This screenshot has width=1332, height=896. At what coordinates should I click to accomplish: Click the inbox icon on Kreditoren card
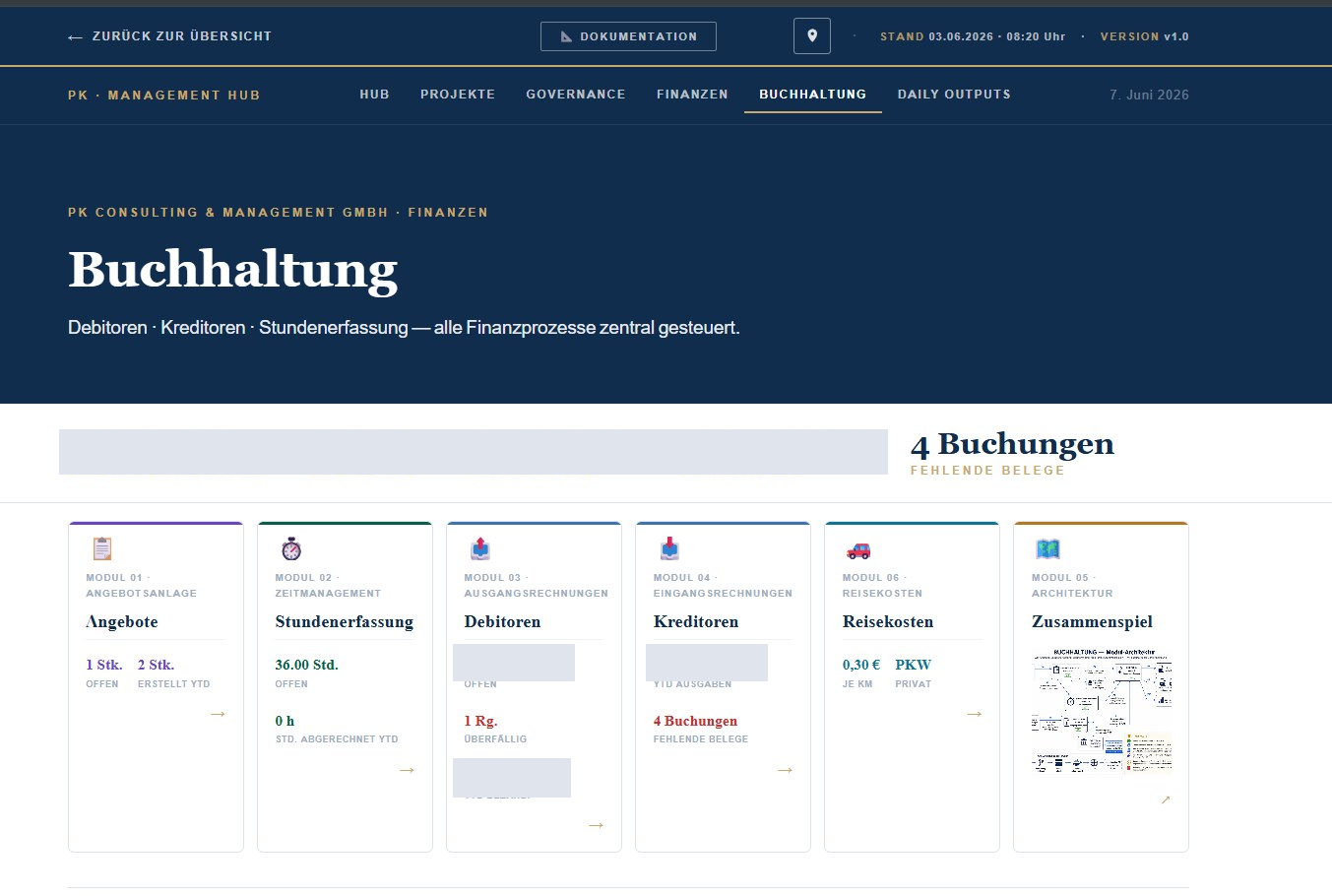669,548
